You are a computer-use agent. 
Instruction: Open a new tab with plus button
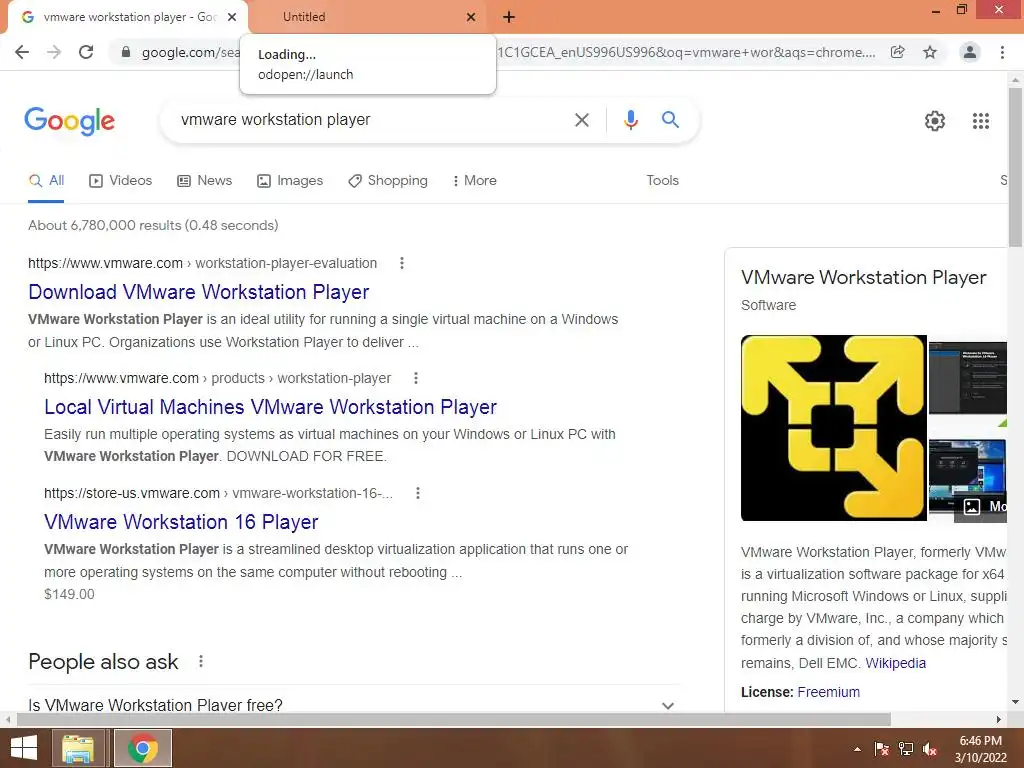(509, 17)
